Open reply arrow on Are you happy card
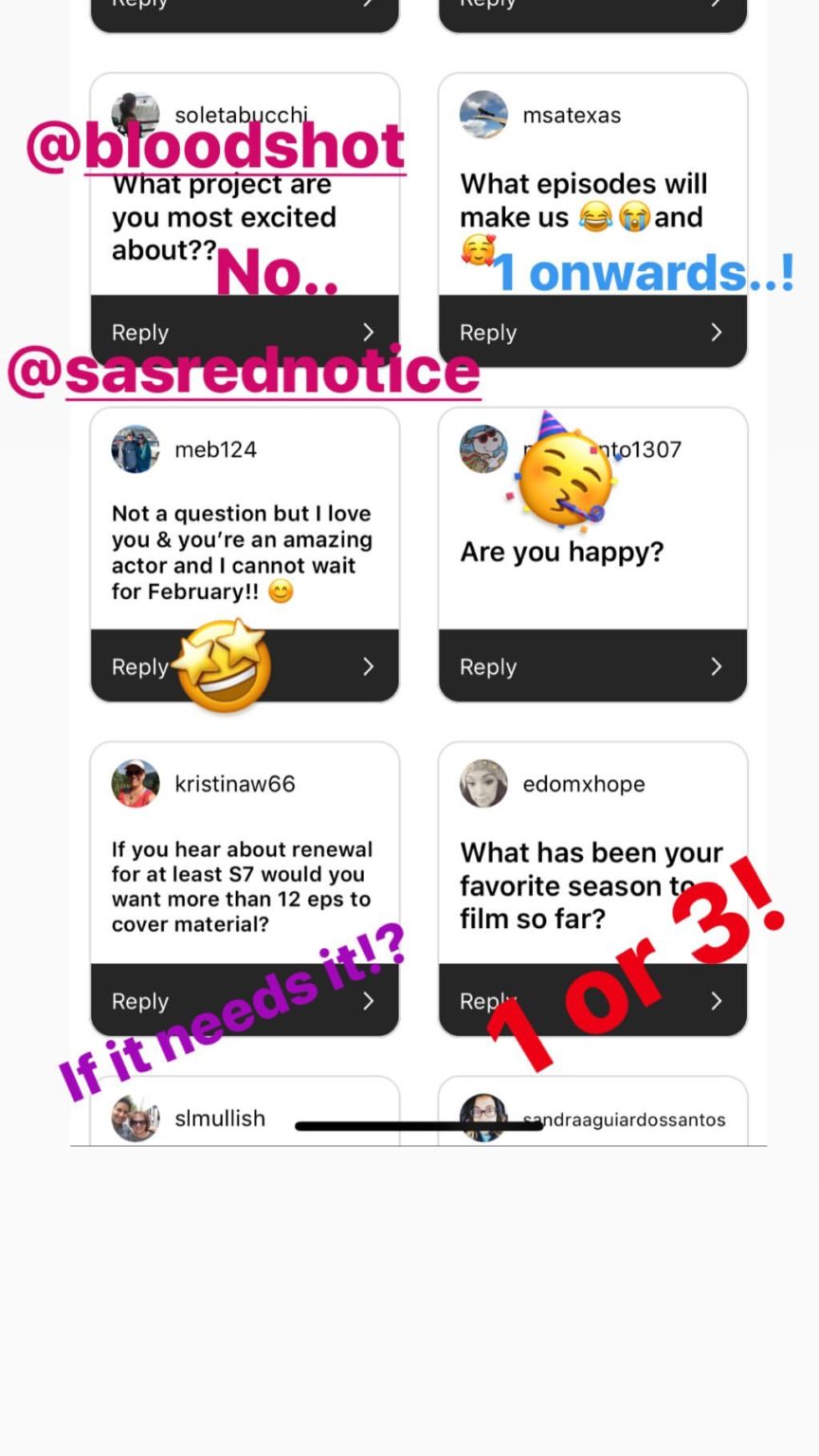Screen dimensions: 819x1456 point(717,666)
